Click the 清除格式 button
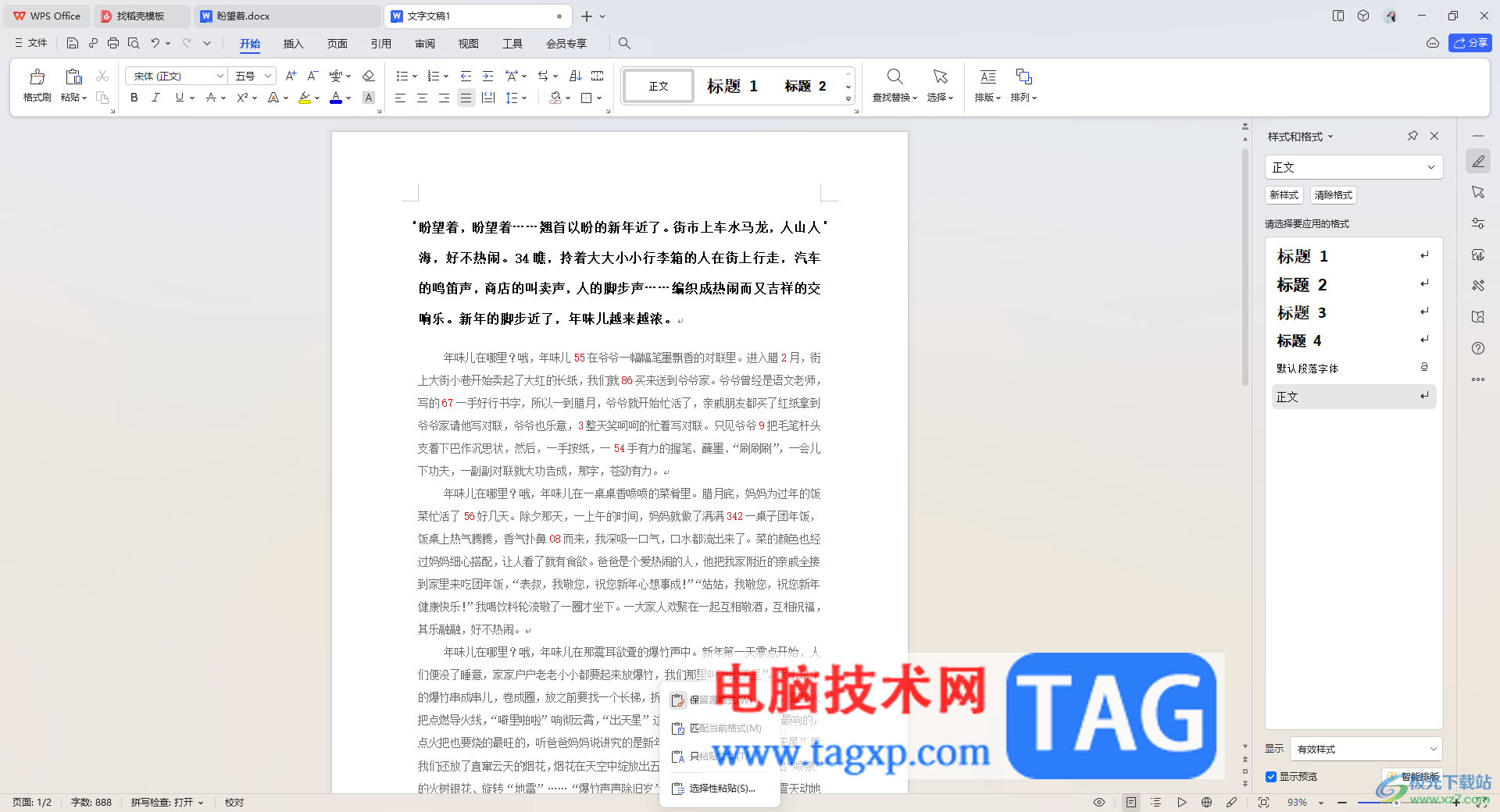1500x812 pixels. pyautogui.click(x=1333, y=195)
